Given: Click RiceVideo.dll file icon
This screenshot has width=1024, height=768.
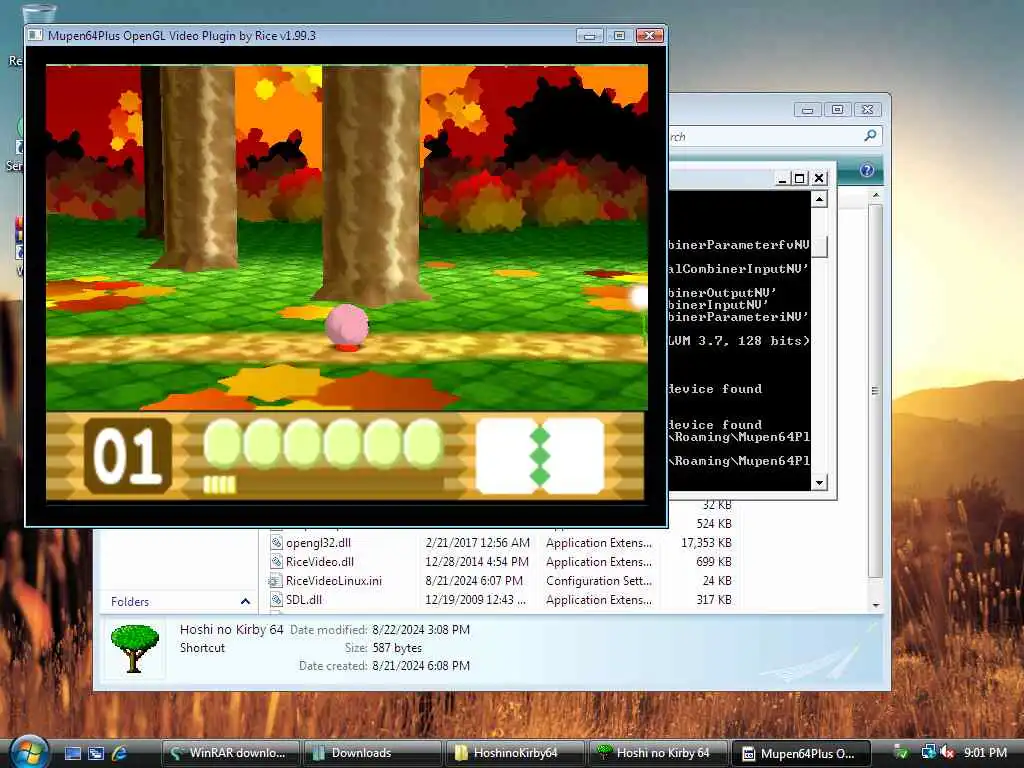Looking at the screenshot, I should click(x=276, y=562).
